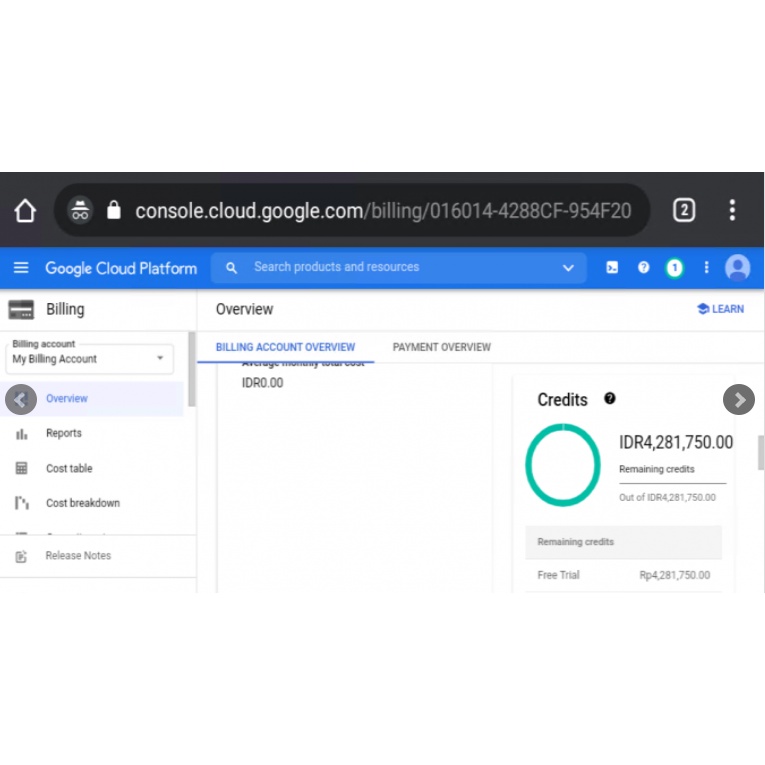Click the Cost table grid icon

pos(21,468)
